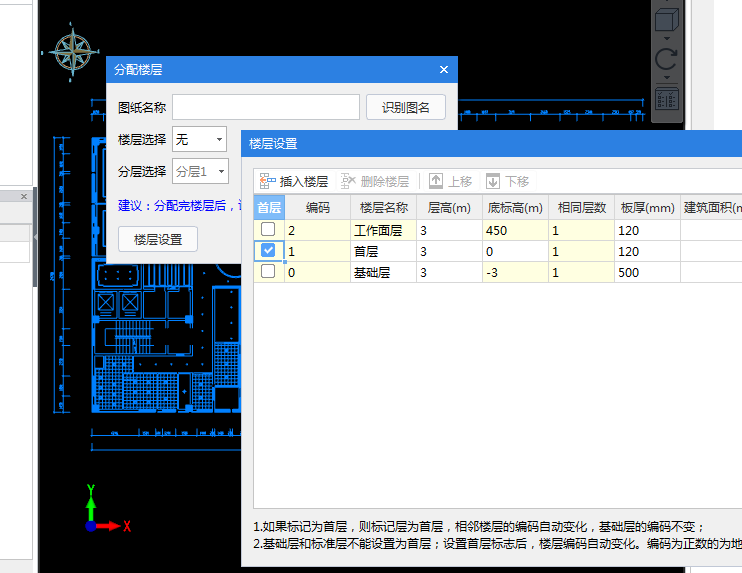Click the 楼层设置 button
742x573 pixels.
pyautogui.click(x=158, y=240)
